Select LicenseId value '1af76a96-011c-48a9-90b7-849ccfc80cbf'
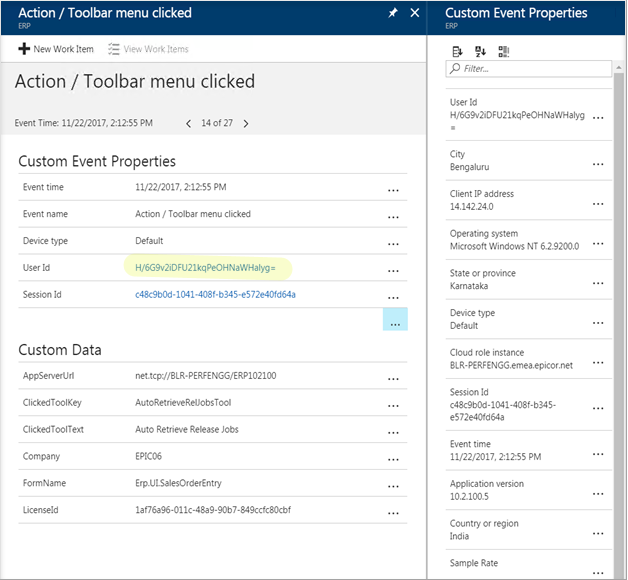 pos(213,510)
